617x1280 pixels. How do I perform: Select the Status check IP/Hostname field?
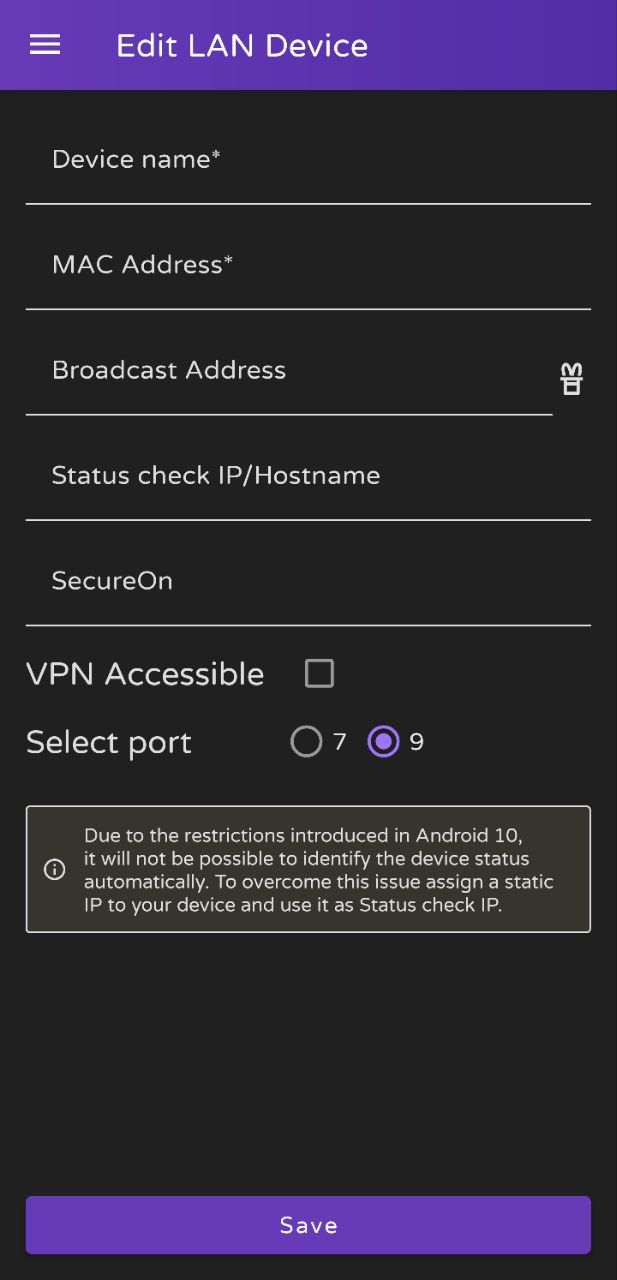tap(308, 476)
